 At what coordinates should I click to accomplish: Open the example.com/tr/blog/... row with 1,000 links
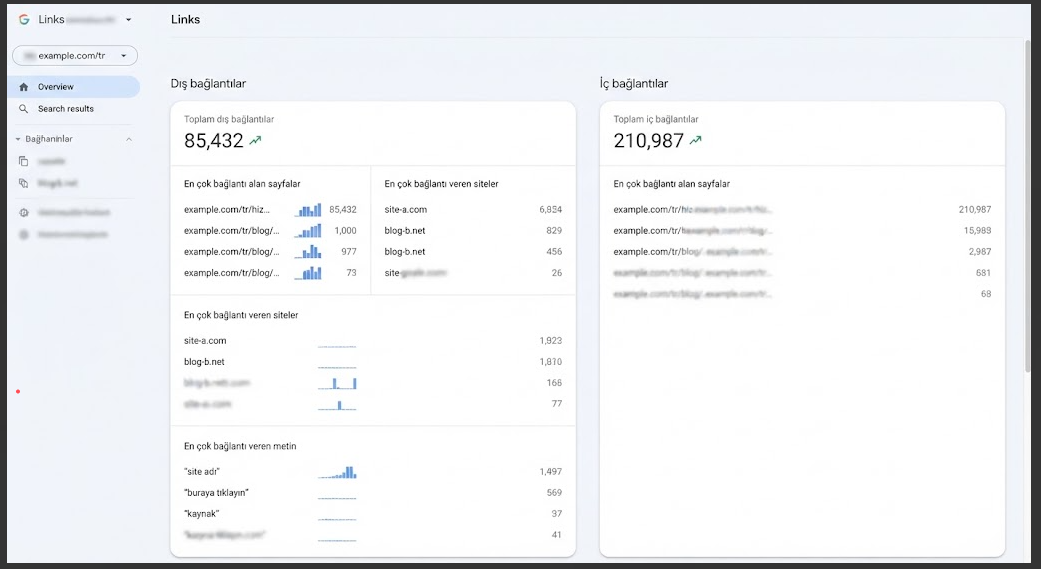pos(232,231)
